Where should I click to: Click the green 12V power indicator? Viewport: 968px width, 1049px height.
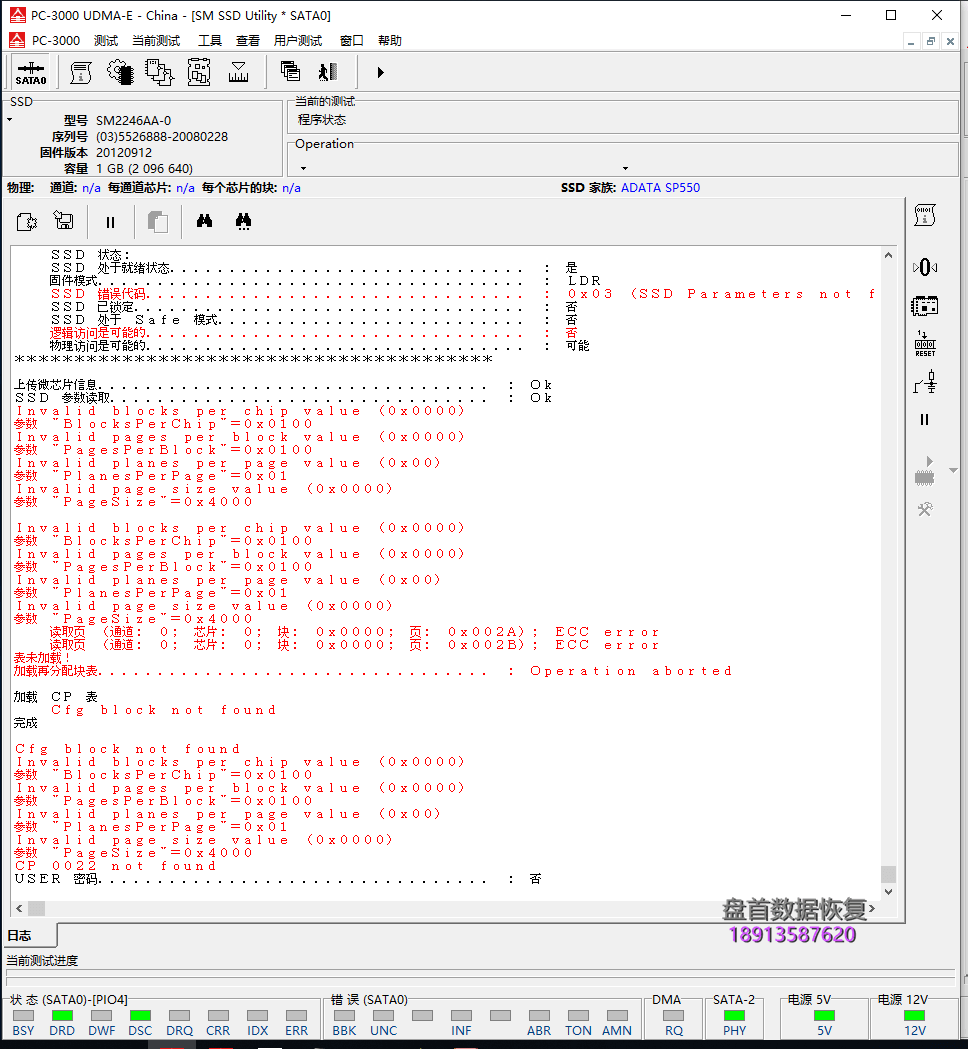914,1016
